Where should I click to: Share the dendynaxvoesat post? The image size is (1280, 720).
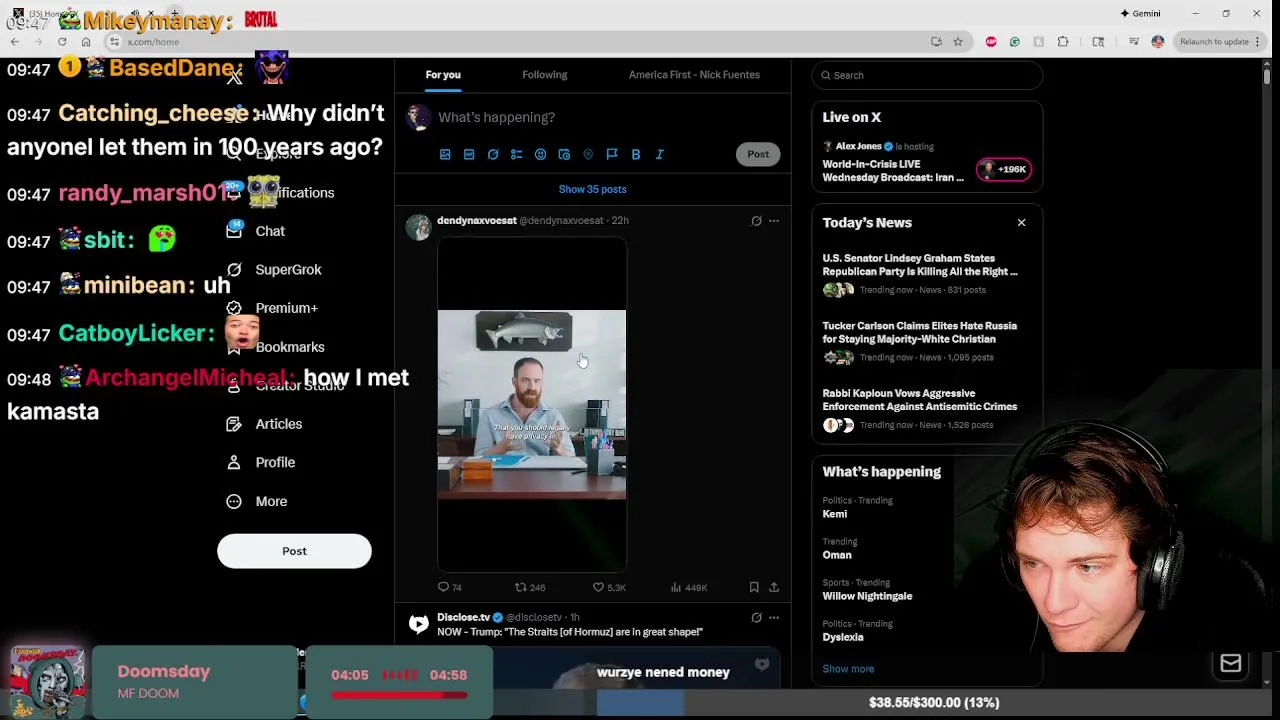point(774,588)
